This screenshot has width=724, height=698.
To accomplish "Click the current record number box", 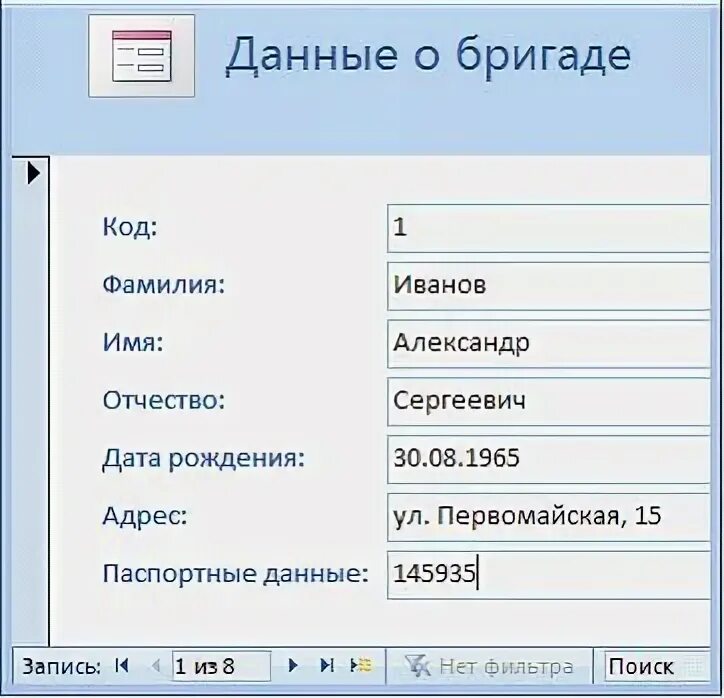I will (x=222, y=666).
